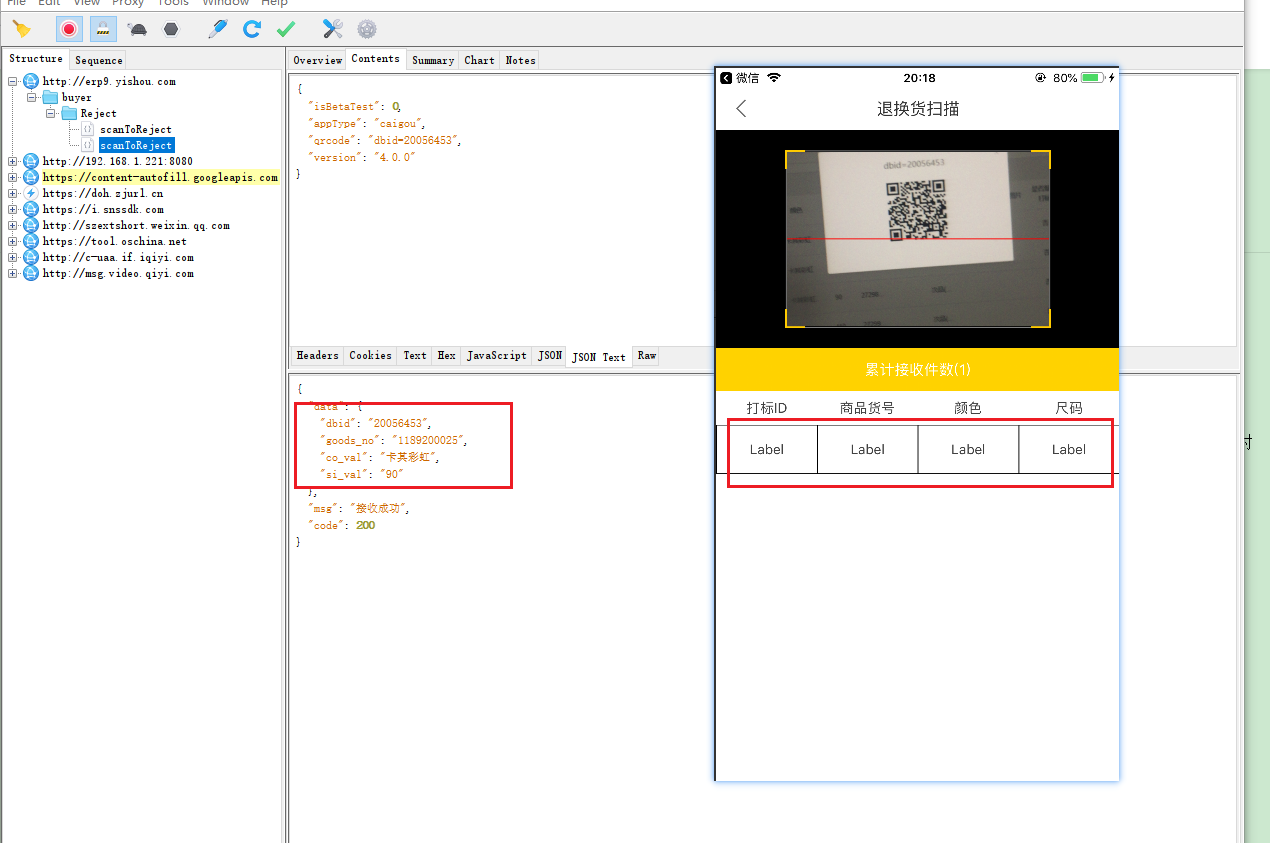This screenshot has height=843, width=1270.
Task: Collapse the Reject folder node
Action: click(x=50, y=114)
